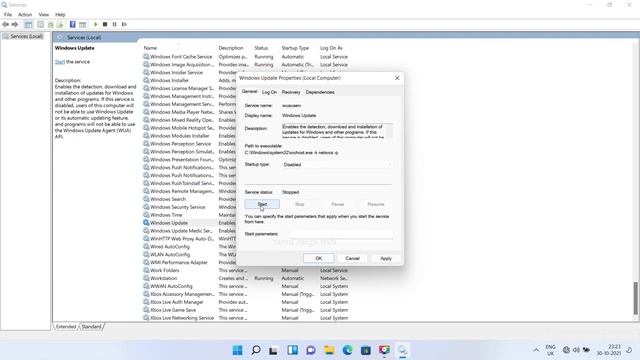Select the Windows Installer row
The image size is (640, 360).
[169, 80]
